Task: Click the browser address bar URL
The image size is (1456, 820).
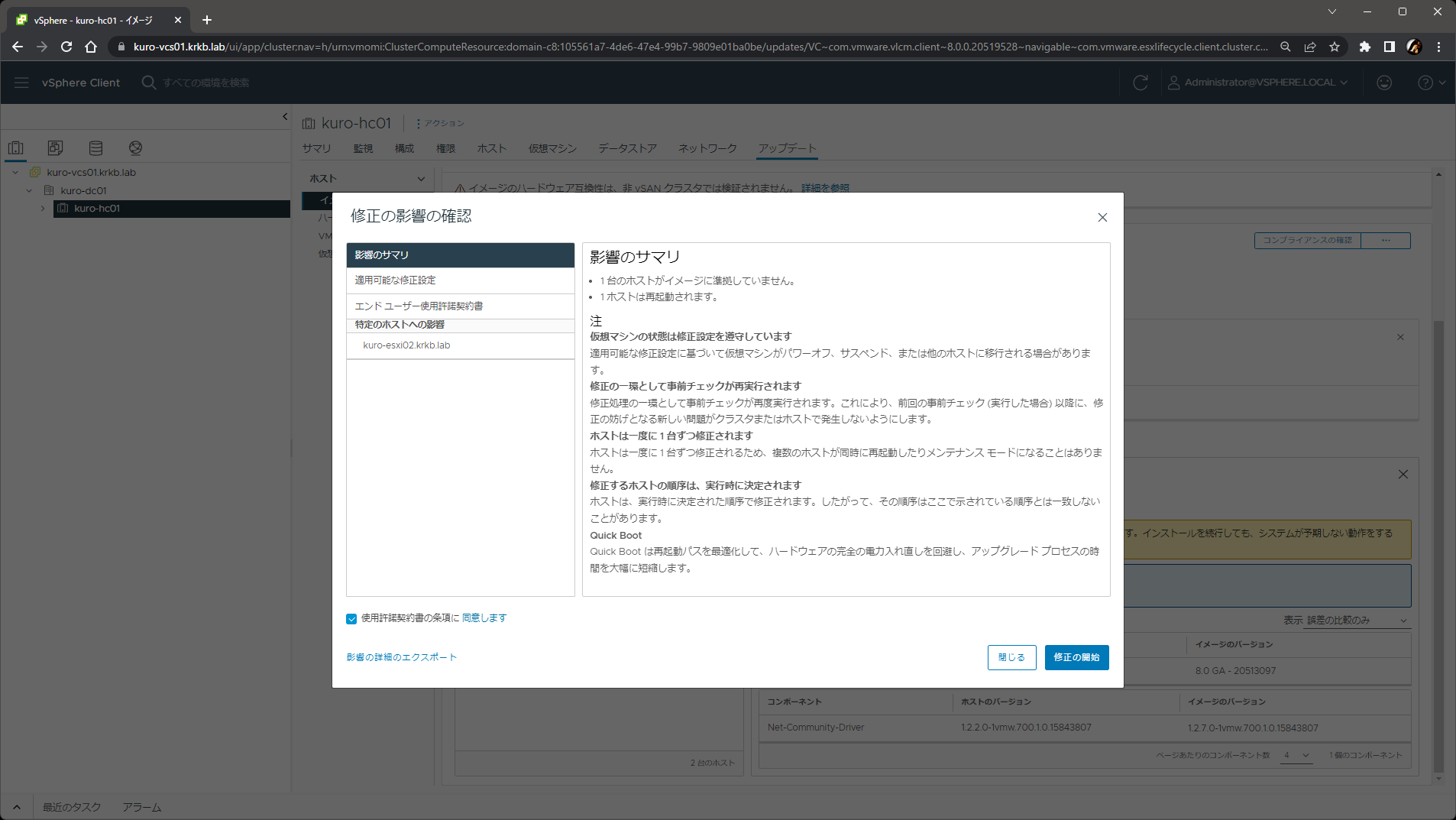Action: [688, 47]
